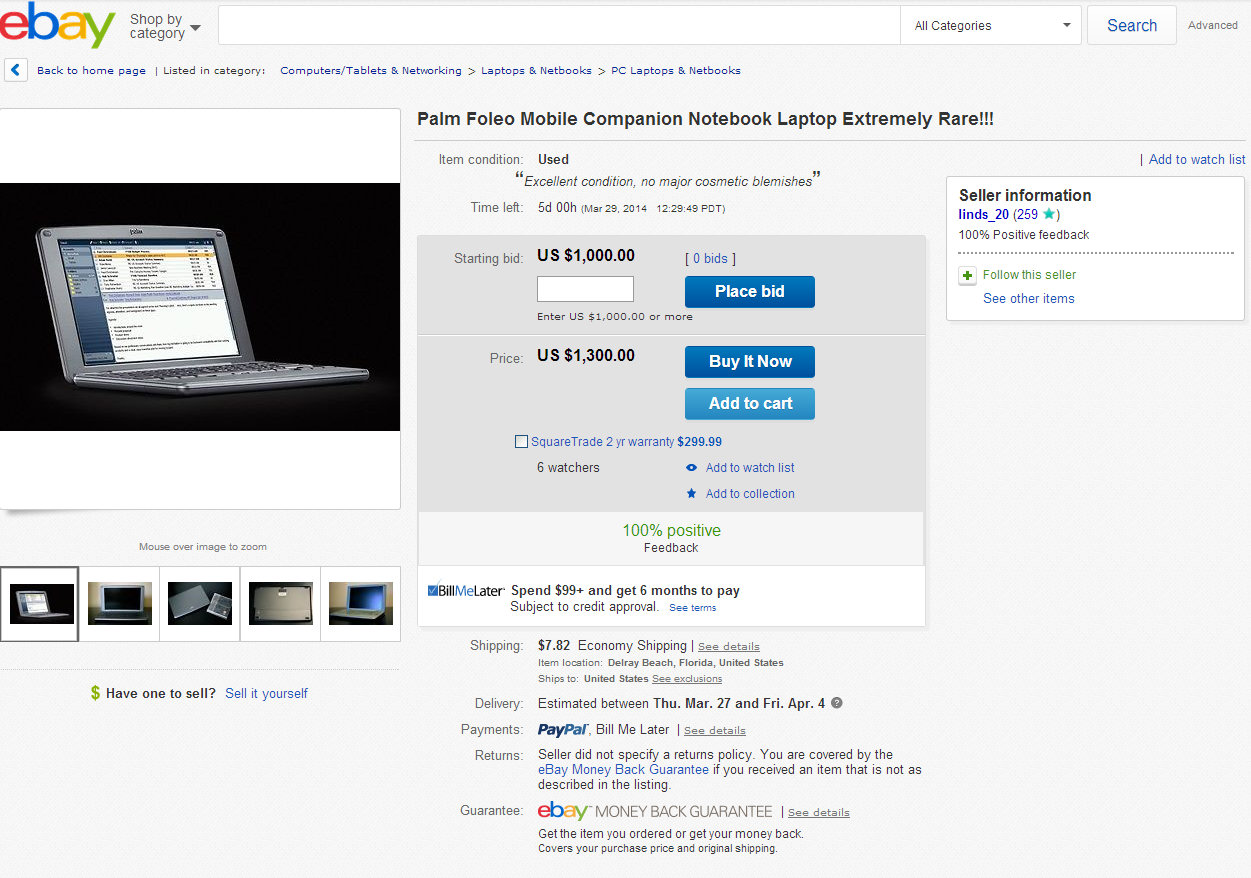Click the green dollar sign icon
This screenshot has height=878, width=1251.
(x=95, y=693)
